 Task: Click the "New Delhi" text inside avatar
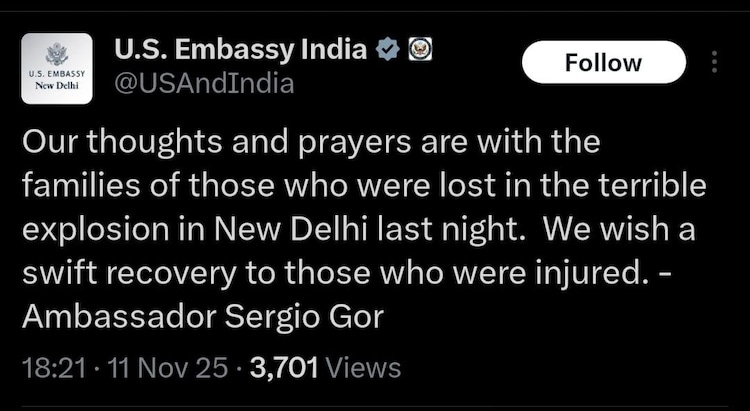(57, 85)
